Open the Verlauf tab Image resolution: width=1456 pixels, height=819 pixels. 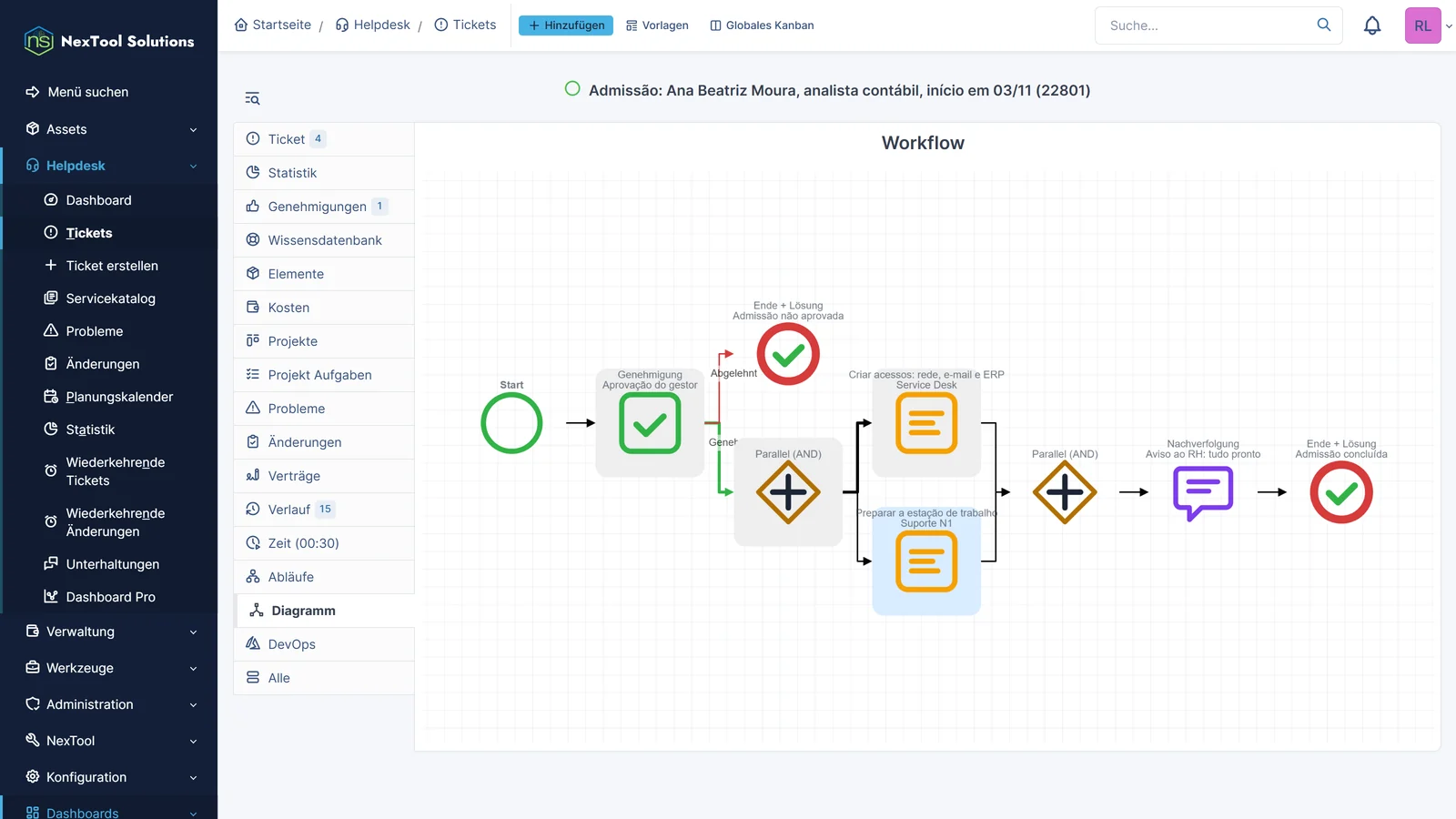[324, 510]
